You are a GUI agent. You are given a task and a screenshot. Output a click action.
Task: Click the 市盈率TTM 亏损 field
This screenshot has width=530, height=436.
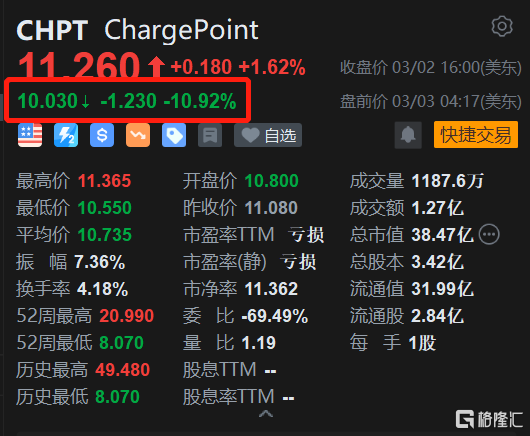(254, 235)
